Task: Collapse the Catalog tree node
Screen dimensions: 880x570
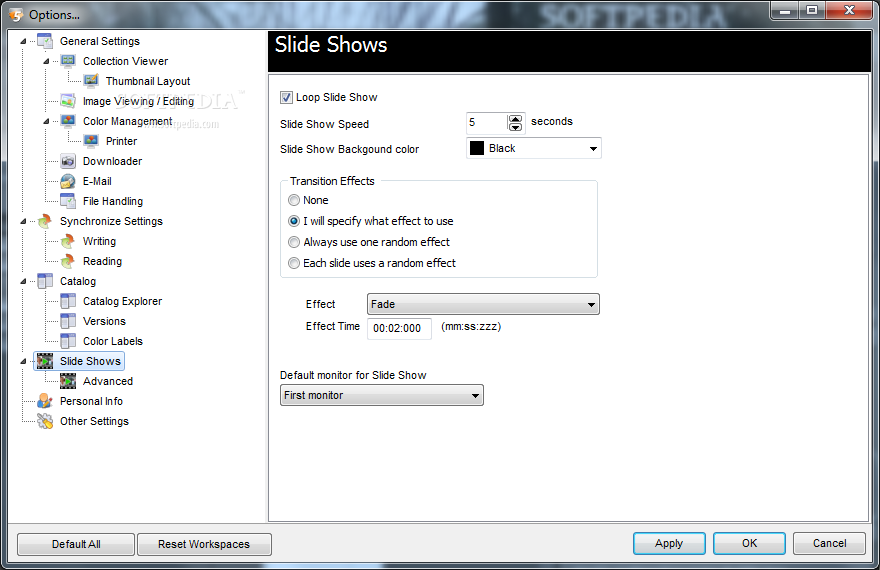Action: (24, 281)
